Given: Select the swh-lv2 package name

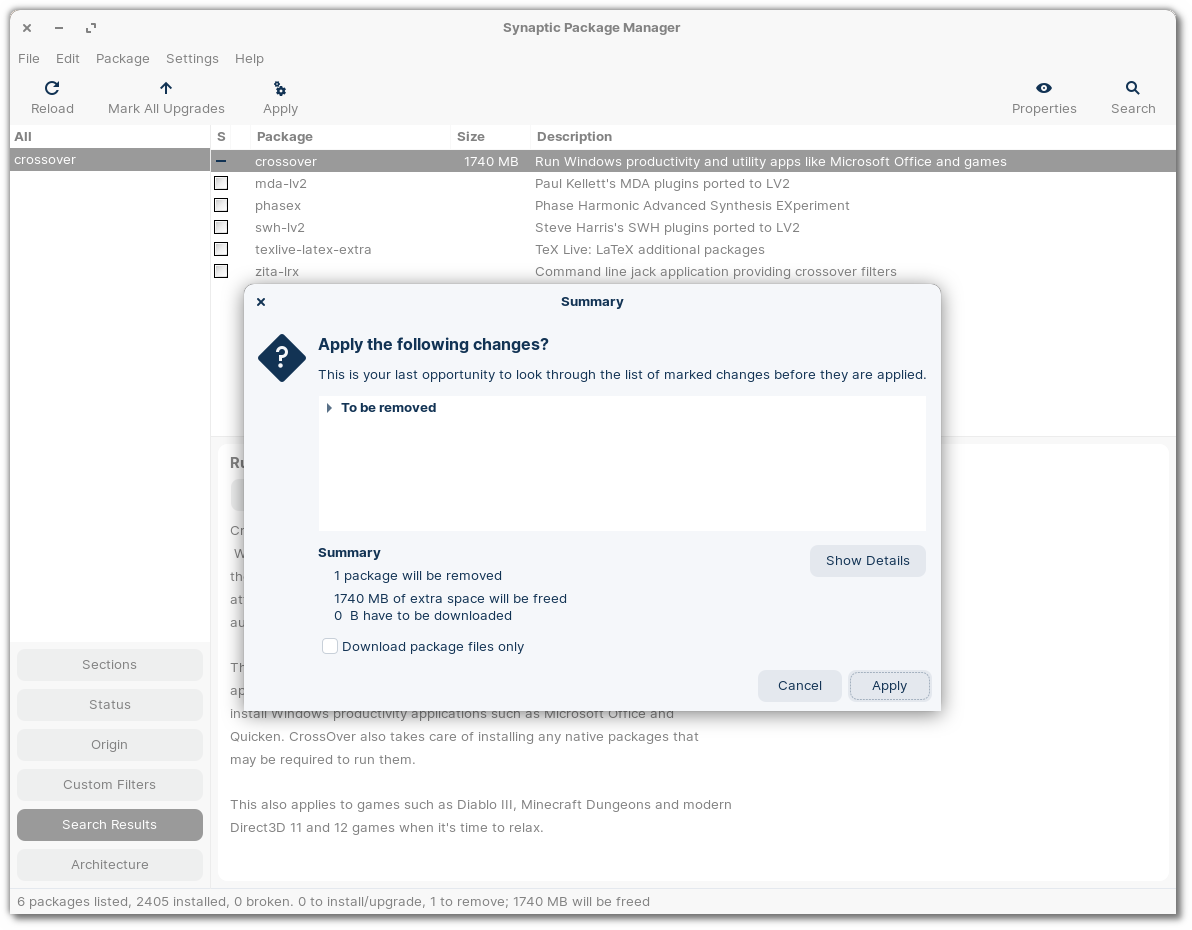Looking at the screenshot, I should (x=280, y=227).
